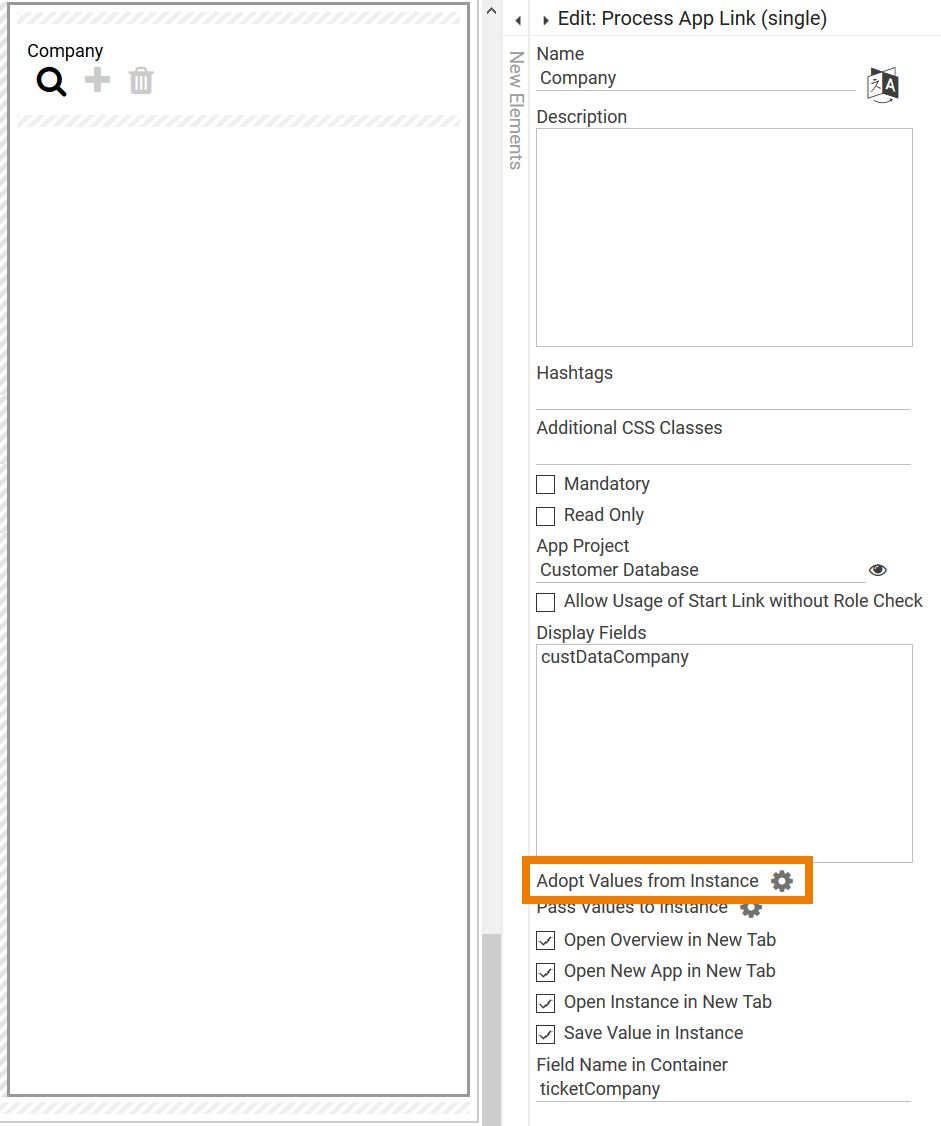The height and width of the screenshot is (1126, 941).
Task: Collapse the Edit panel with left arrow
Action: pyautogui.click(x=518, y=20)
